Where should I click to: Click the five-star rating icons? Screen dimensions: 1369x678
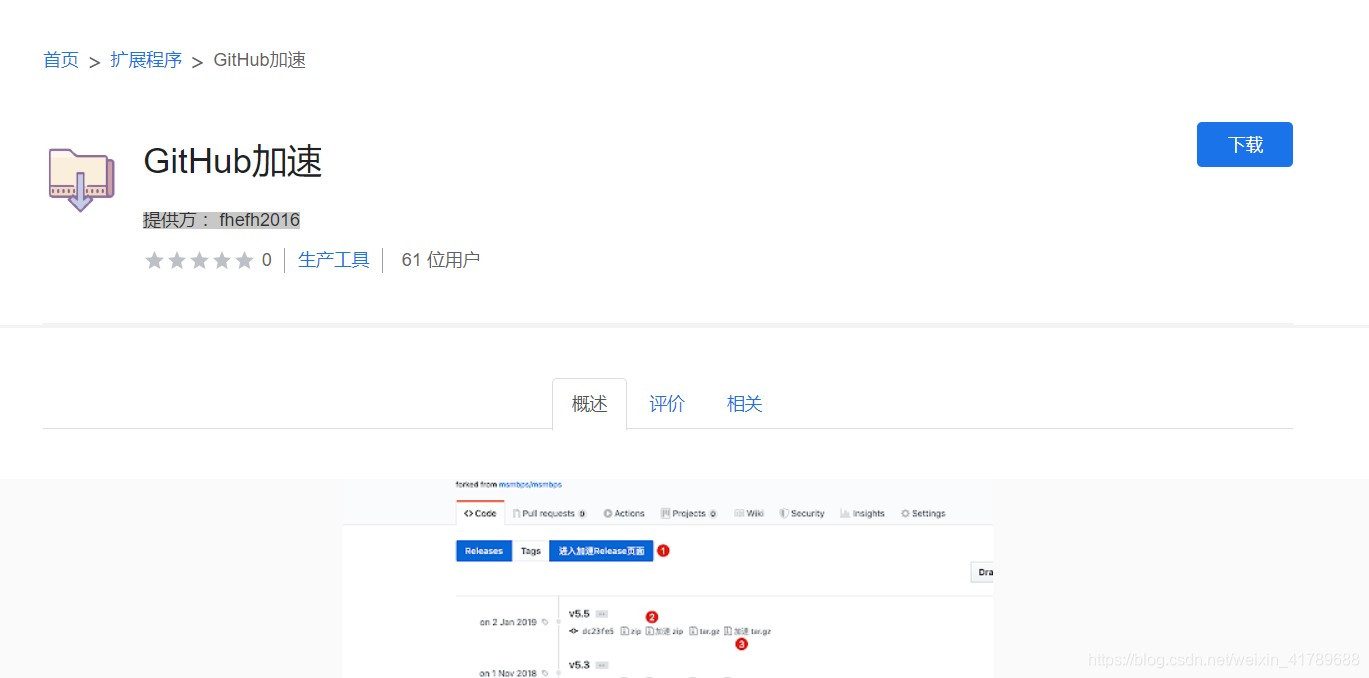pos(199,260)
